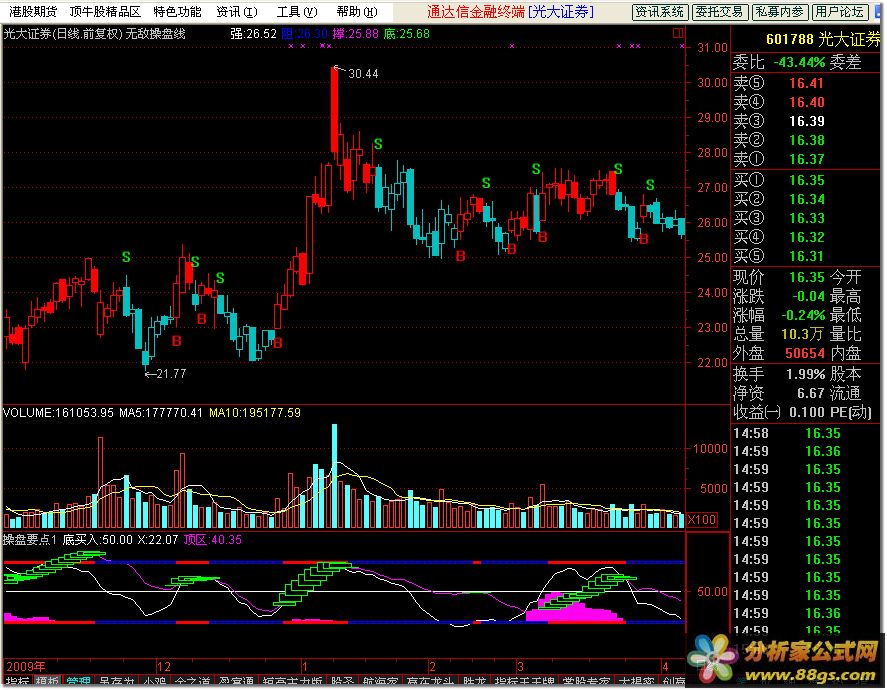Select the 管理 tab at the bottom
The width and height of the screenshot is (887, 690).
pyautogui.click(x=78, y=682)
